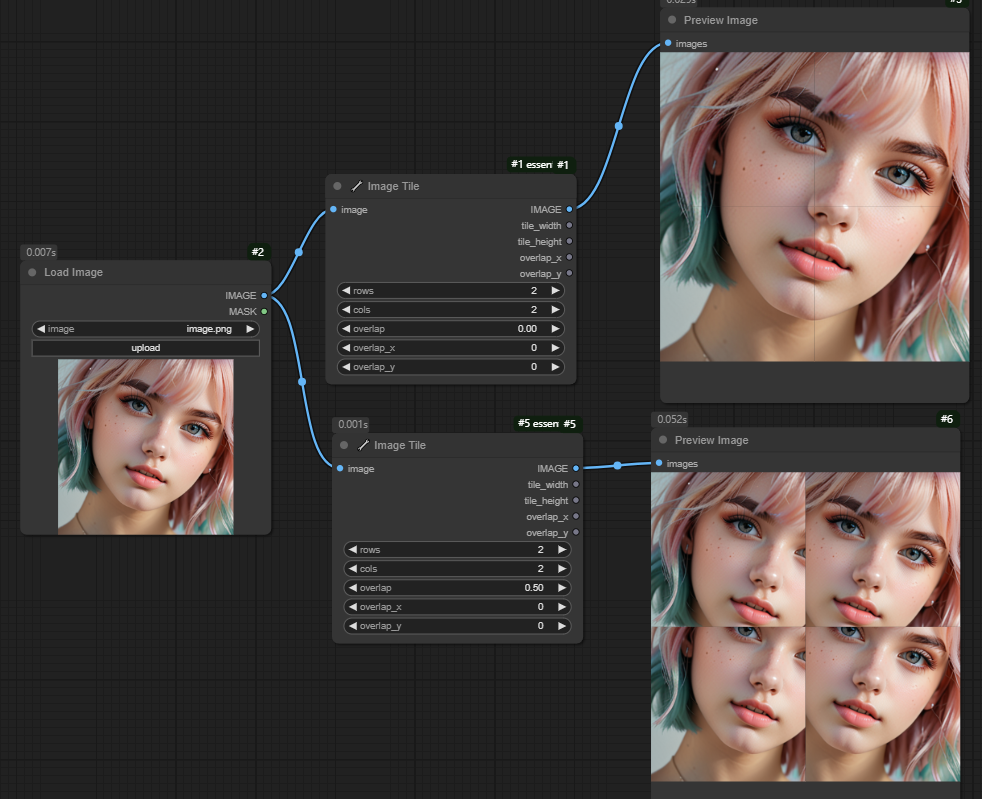Click the MASK output port on Load Image

[x=264, y=311]
